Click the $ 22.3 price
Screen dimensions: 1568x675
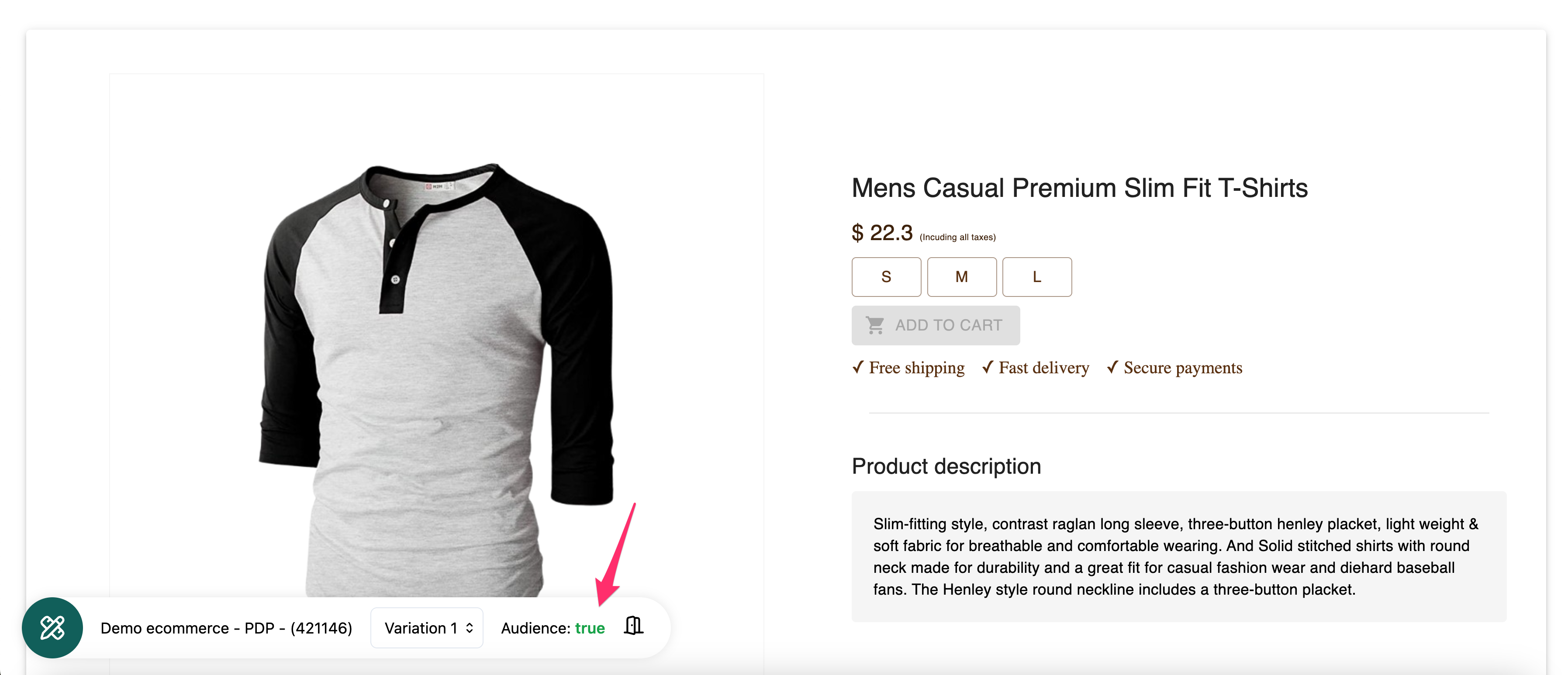pyautogui.click(x=882, y=233)
